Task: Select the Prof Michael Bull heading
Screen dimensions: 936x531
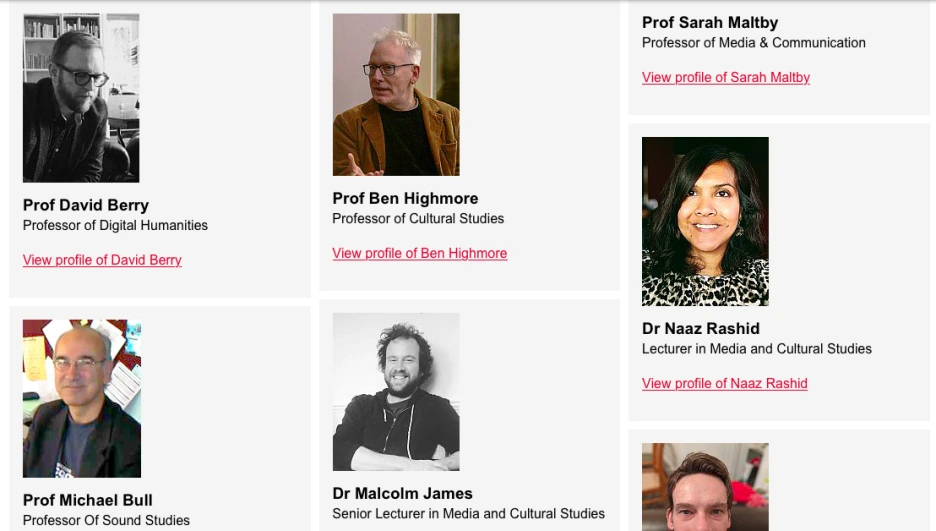Action: (88, 500)
